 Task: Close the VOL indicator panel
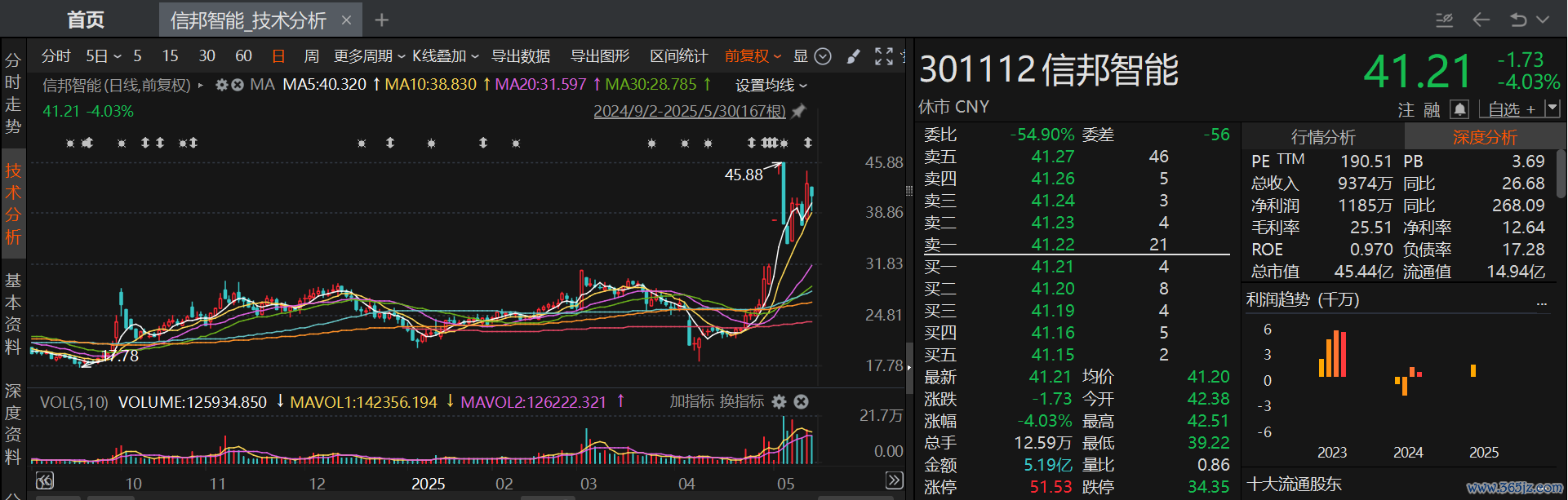(802, 401)
